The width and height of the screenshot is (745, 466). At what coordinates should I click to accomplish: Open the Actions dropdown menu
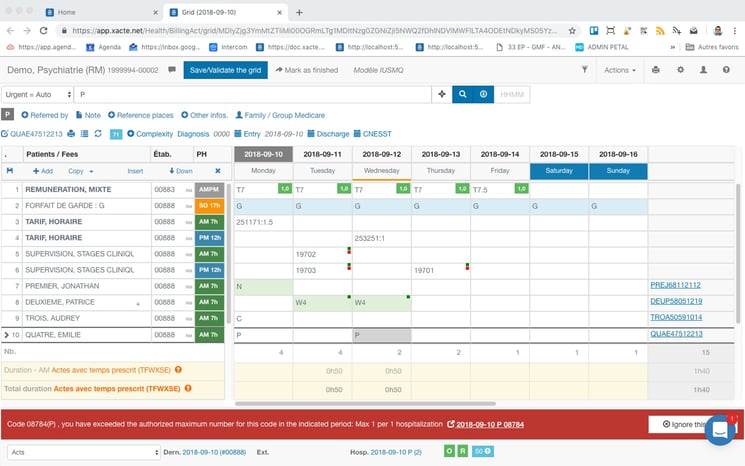tap(620, 70)
